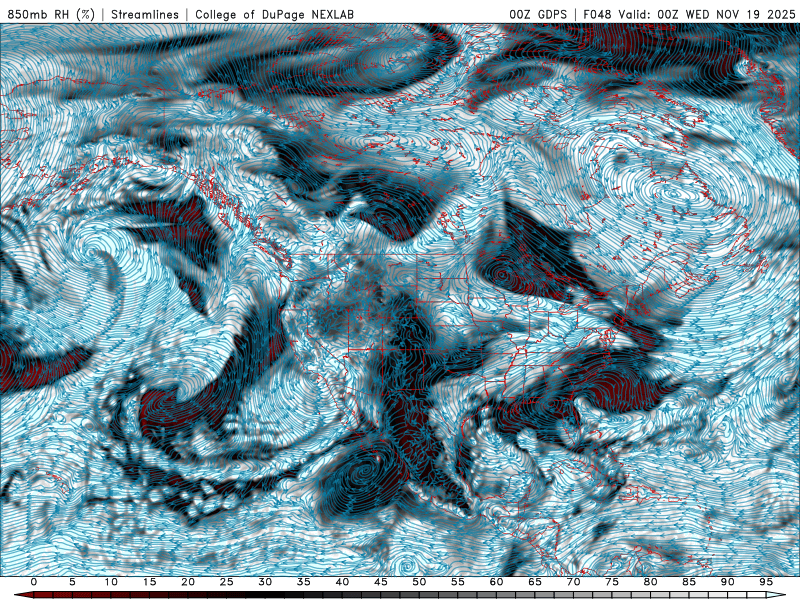Click the 65 label on the color scale
The image size is (800, 600).
point(535,582)
